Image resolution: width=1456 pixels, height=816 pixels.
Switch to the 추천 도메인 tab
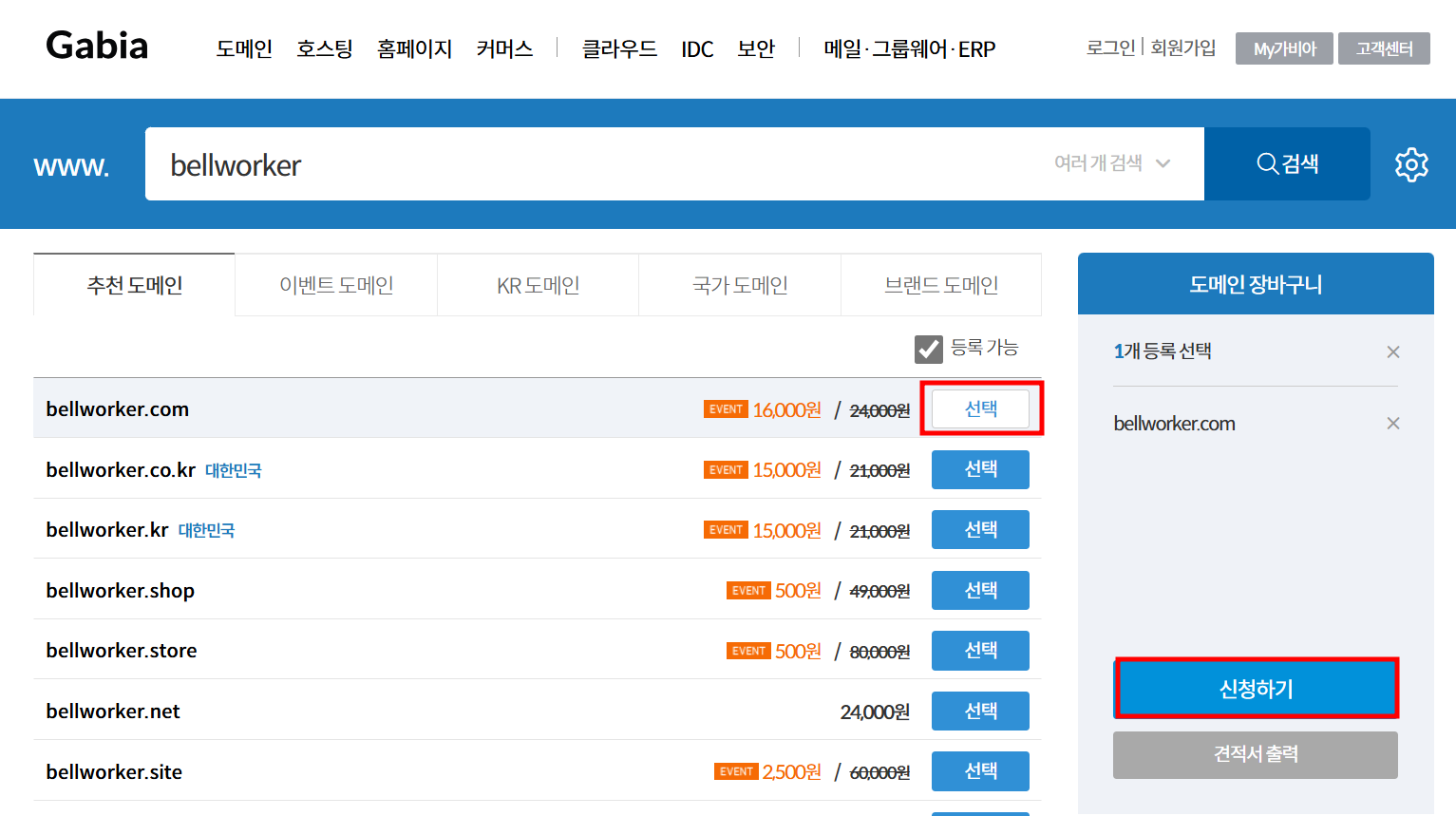point(134,285)
